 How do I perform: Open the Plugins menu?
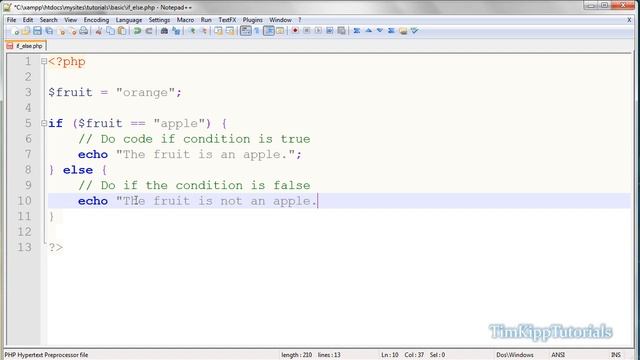tap(253, 20)
